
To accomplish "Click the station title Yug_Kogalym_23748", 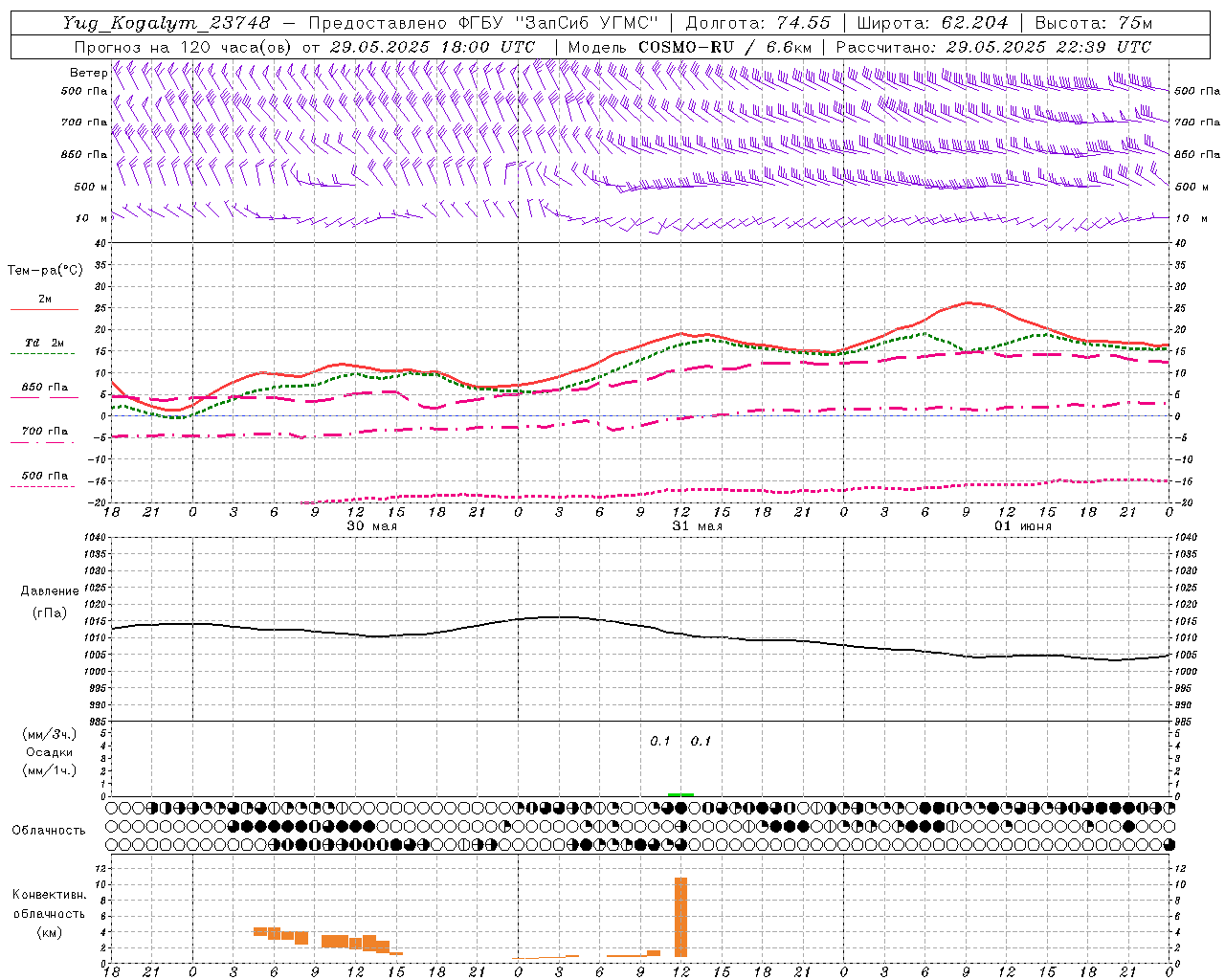I will coord(167,23).
